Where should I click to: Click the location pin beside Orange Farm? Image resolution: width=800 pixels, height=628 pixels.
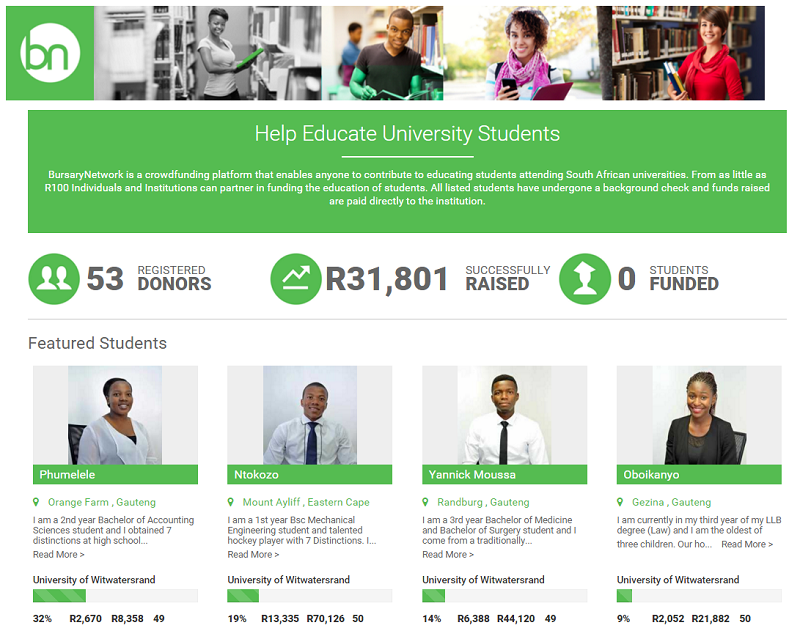(x=36, y=502)
